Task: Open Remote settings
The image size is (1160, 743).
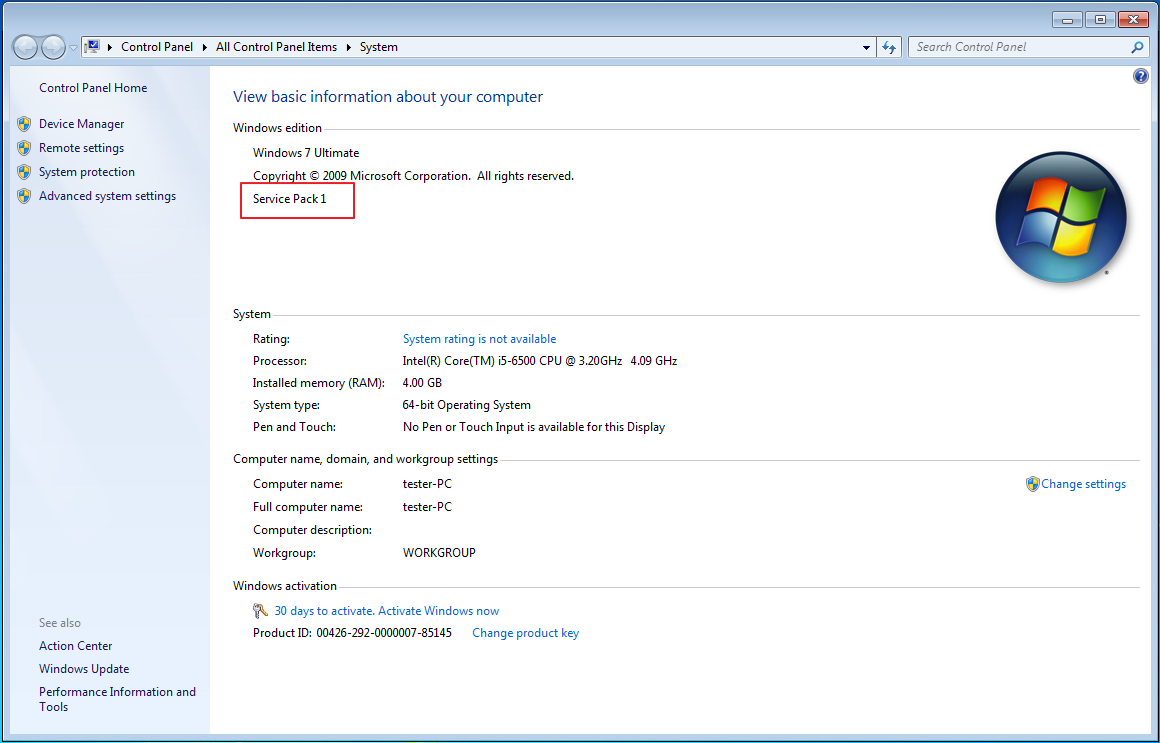Action: (x=81, y=147)
